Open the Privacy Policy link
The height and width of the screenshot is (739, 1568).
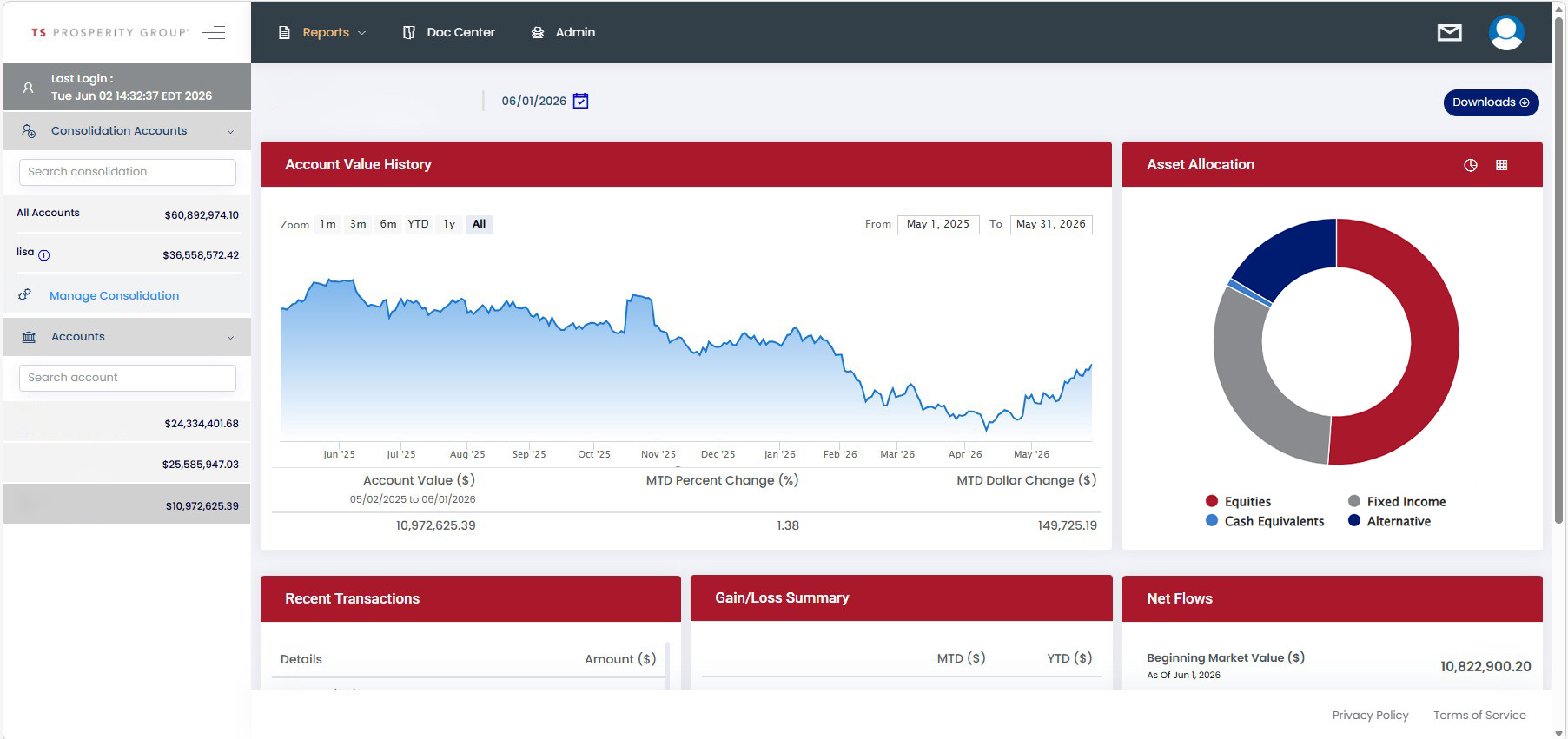coord(1370,715)
